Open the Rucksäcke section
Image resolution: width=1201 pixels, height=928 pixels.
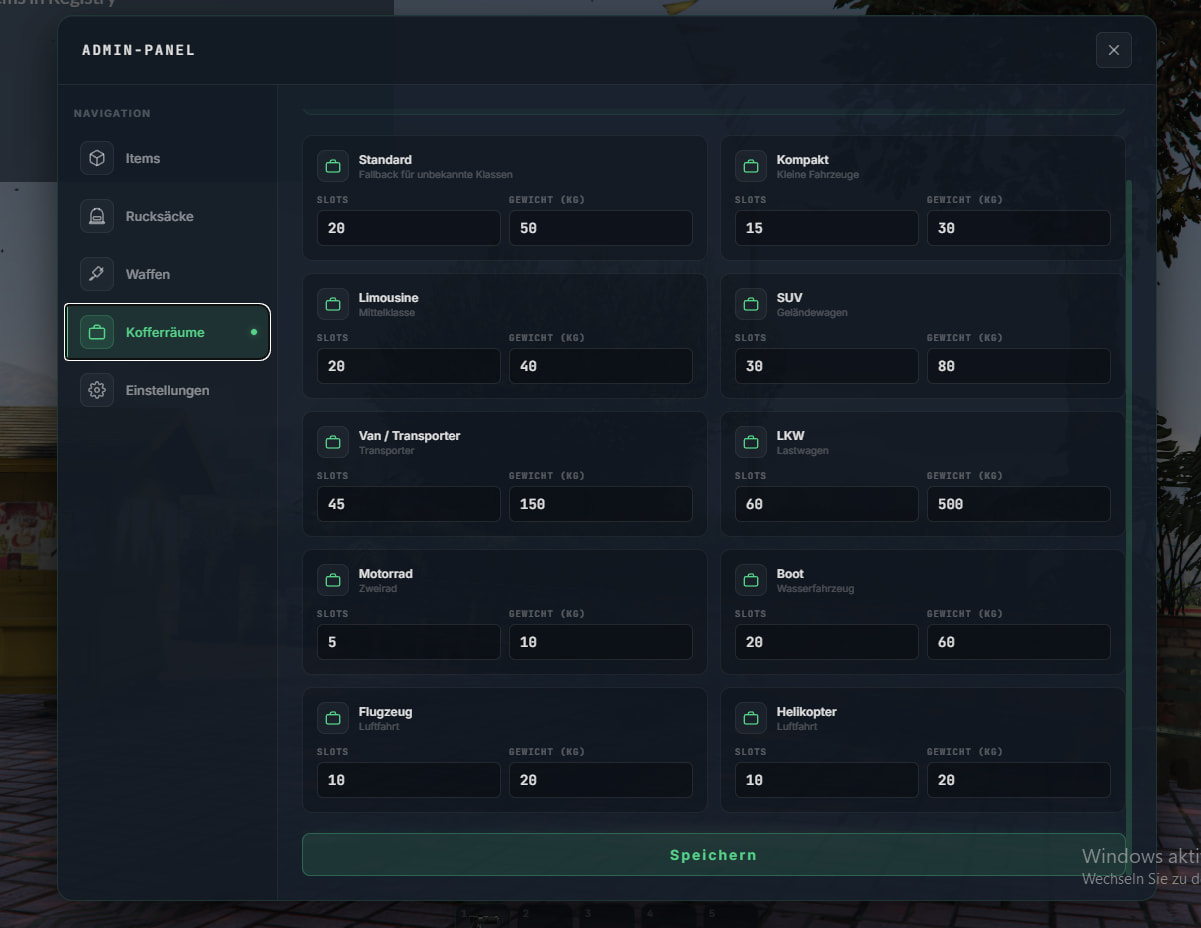coord(168,216)
